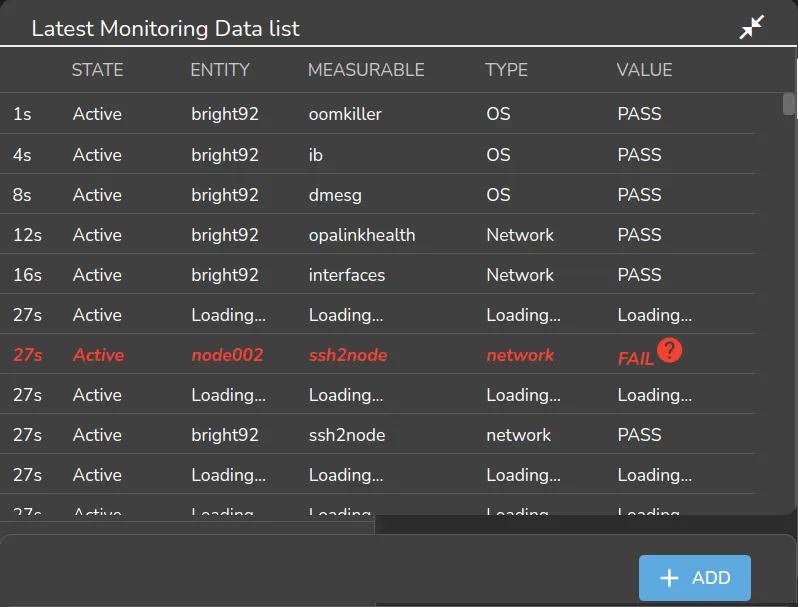Sort by the STATE column header
Viewport: 798px width, 607px height.
[97, 70]
